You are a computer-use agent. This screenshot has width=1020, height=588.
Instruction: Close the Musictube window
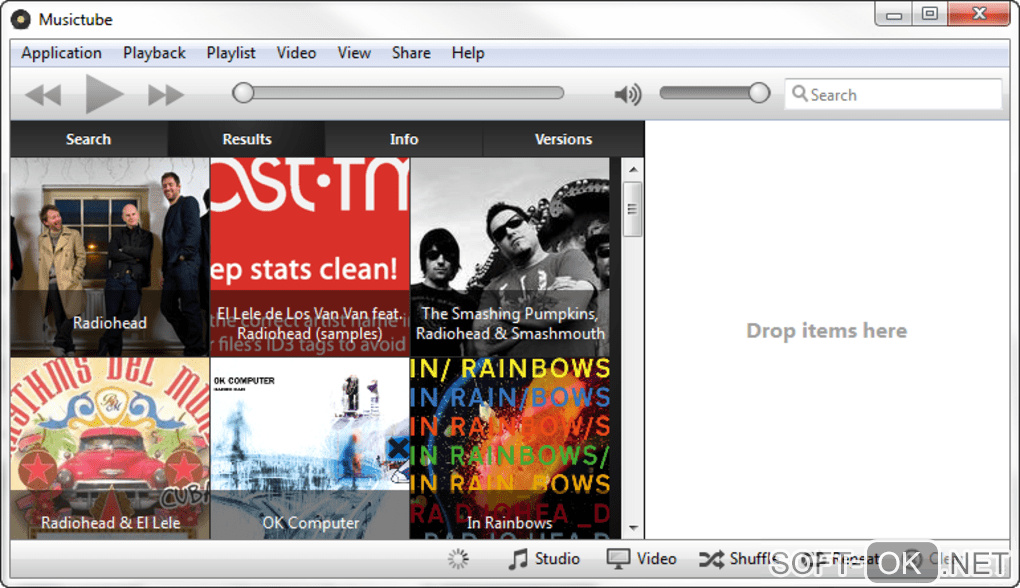(979, 14)
